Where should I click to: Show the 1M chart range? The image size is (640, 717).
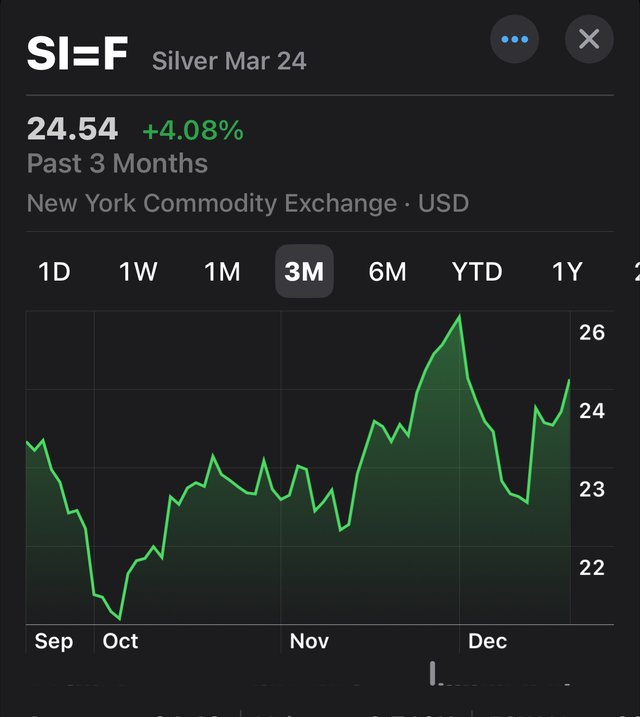[x=222, y=272]
